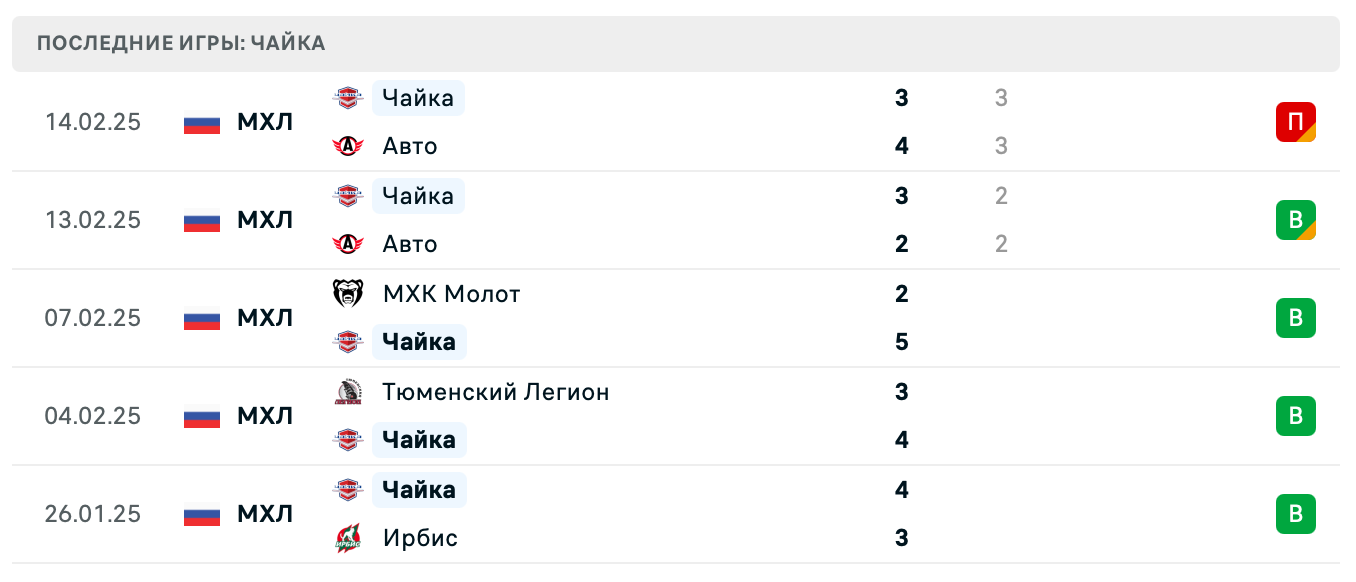Click the date 13.02.25 in the results list
This screenshot has width=1356, height=582.
(x=93, y=220)
